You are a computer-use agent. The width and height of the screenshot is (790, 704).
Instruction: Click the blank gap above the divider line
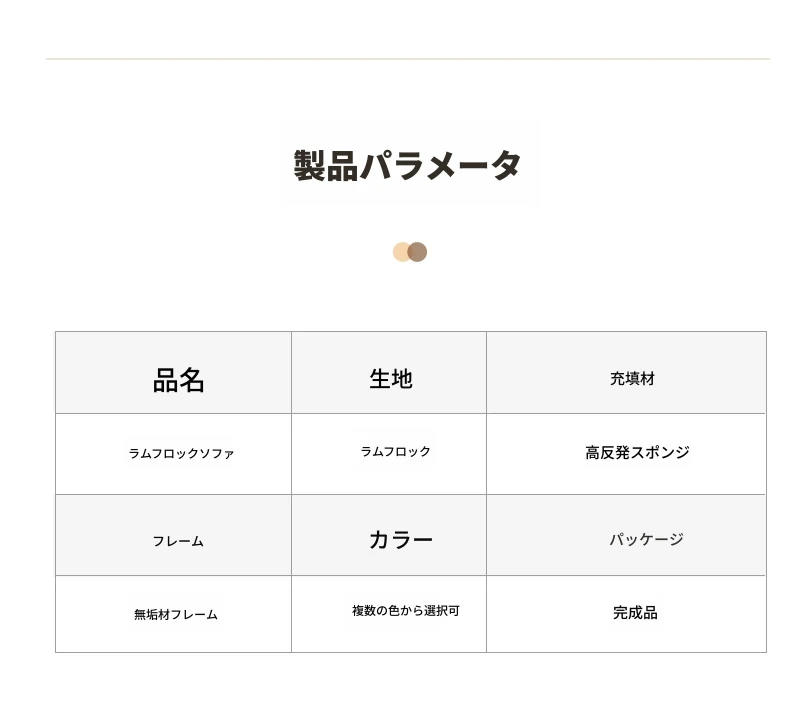coord(408,28)
